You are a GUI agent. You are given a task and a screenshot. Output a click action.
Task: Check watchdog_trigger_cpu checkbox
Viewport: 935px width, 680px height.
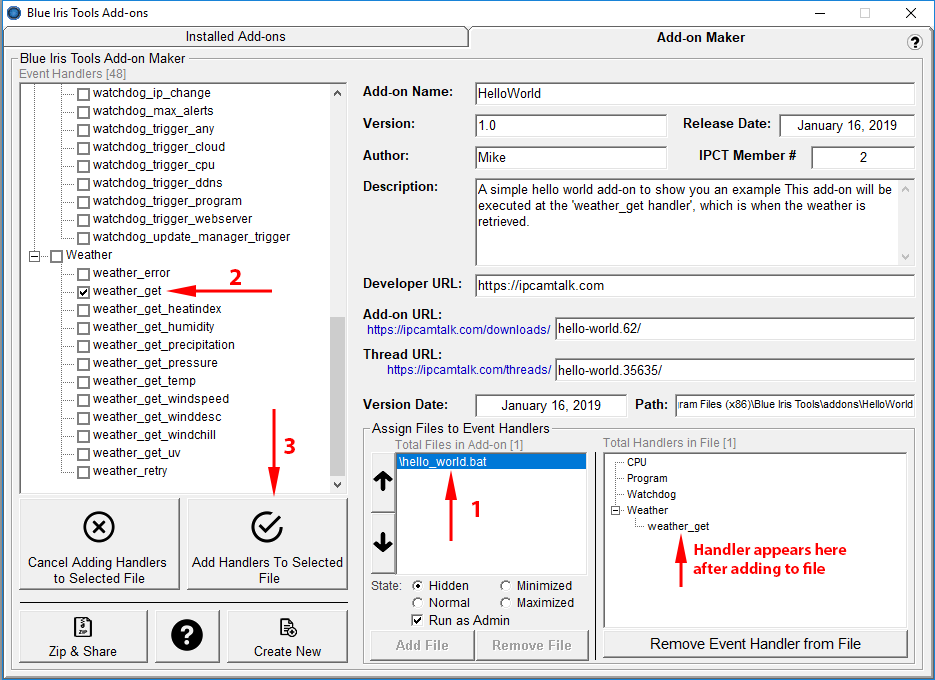[x=83, y=166]
